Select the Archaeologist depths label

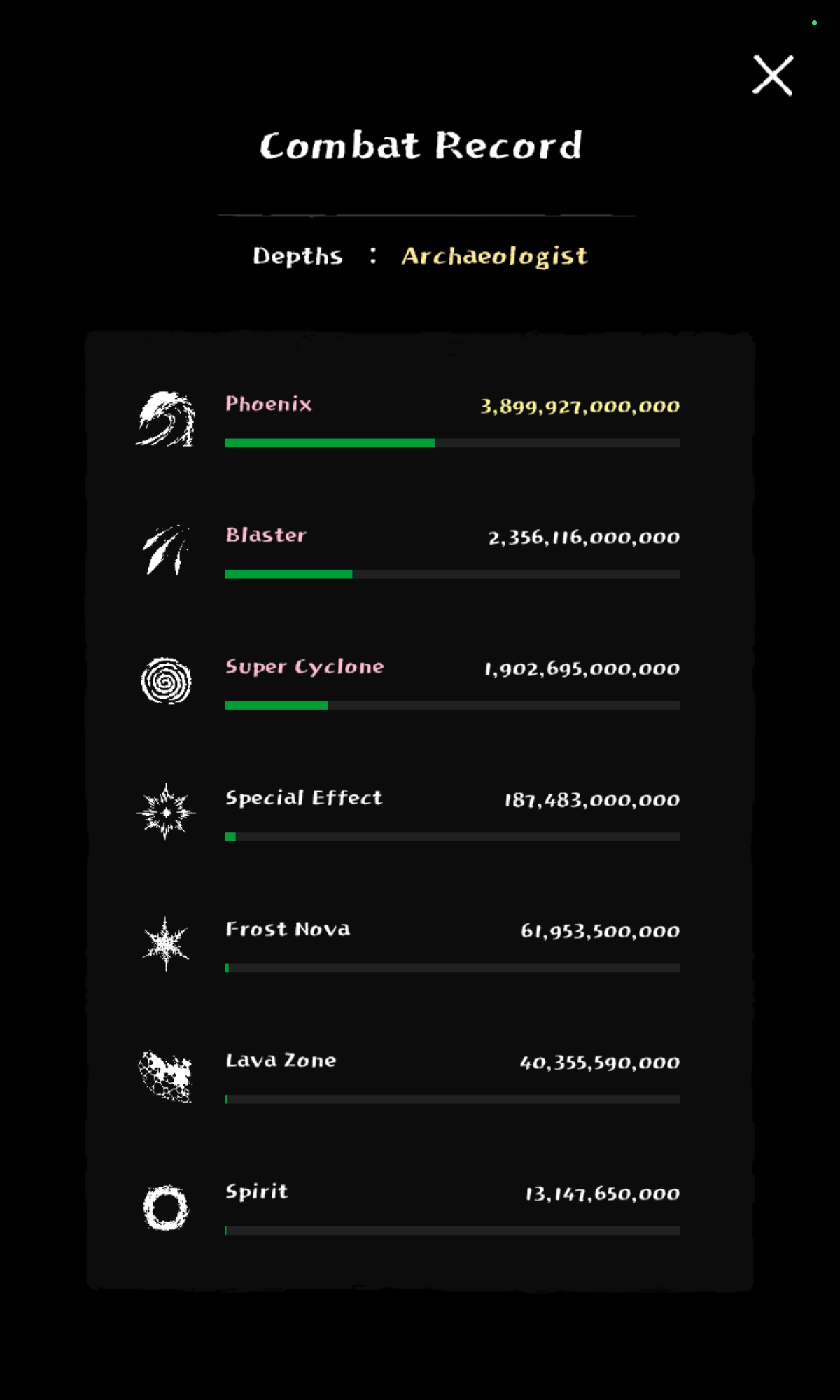coord(494,256)
